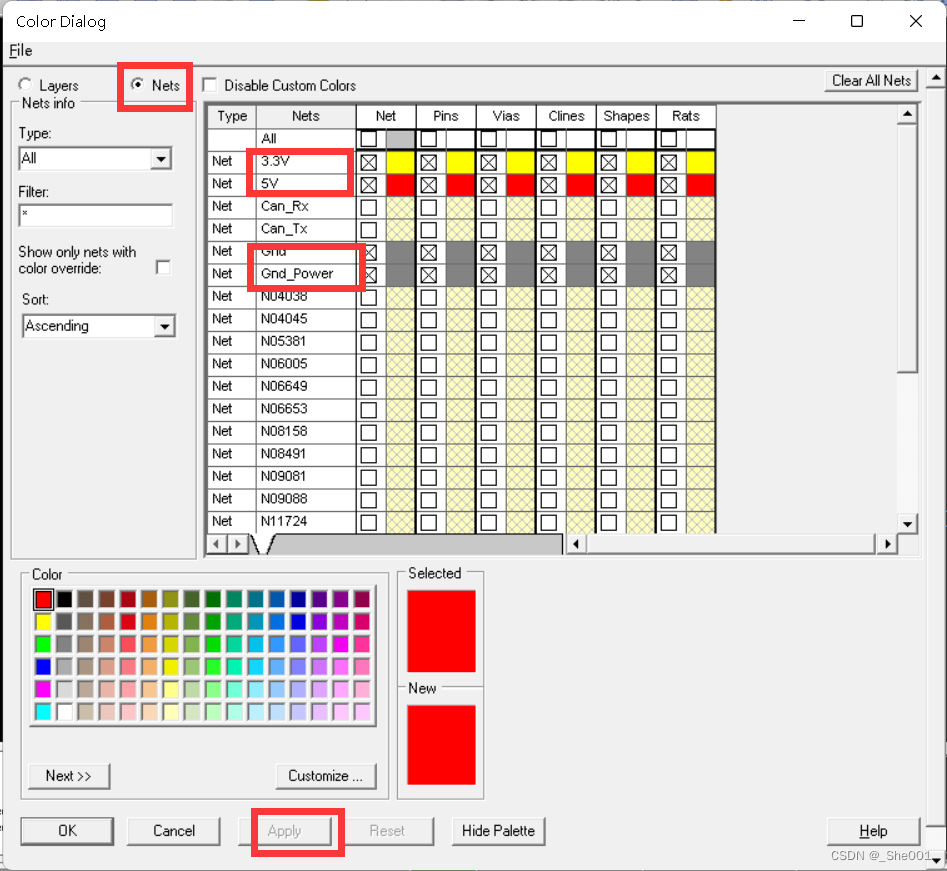This screenshot has height=871, width=947.
Task: Click inside the Filter input field
Action: 95,215
